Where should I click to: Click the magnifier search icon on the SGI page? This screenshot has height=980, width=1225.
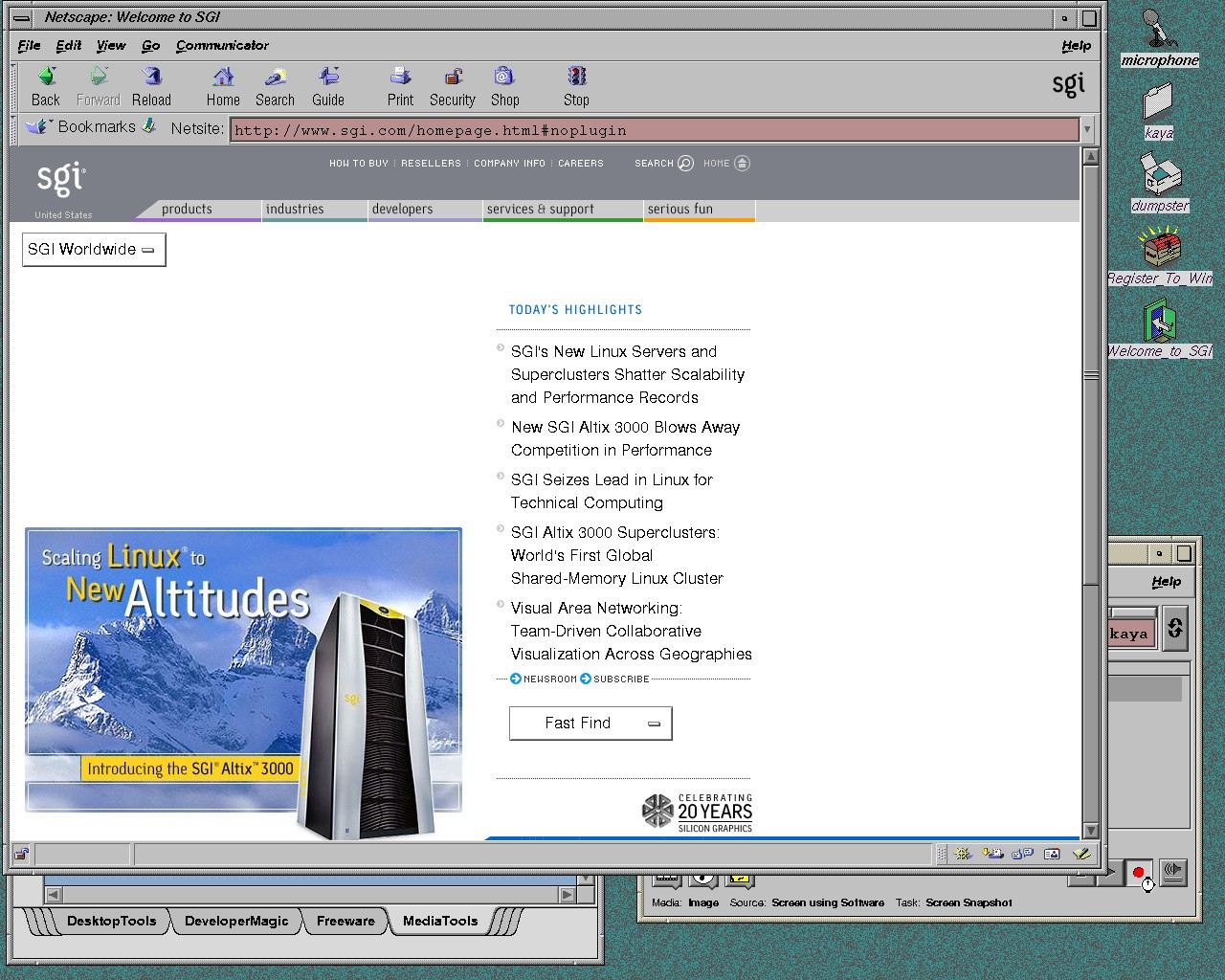point(685,163)
